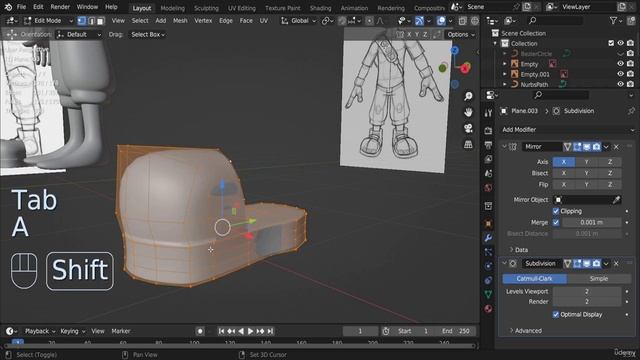Open Add Modifier dropdown
The height and width of the screenshot is (360, 640).
pyautogui.click(x=567, y=129)
